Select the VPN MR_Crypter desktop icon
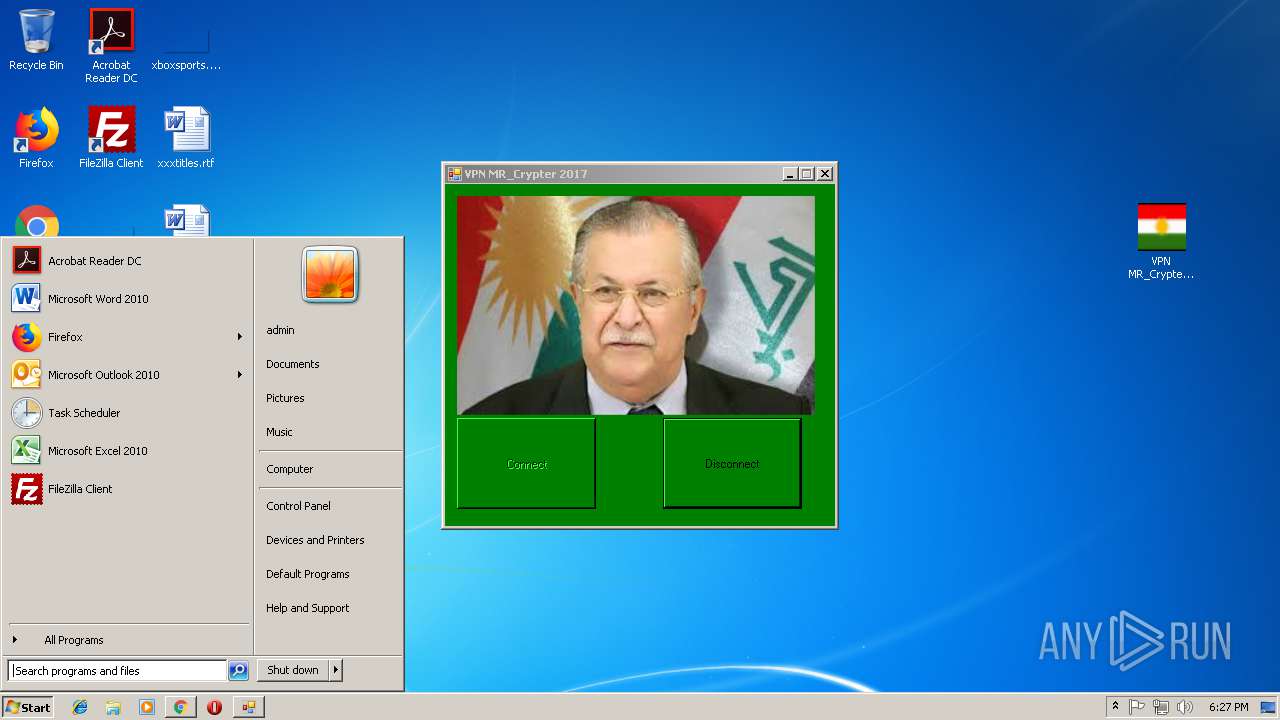 click(x=1161, y=242)
